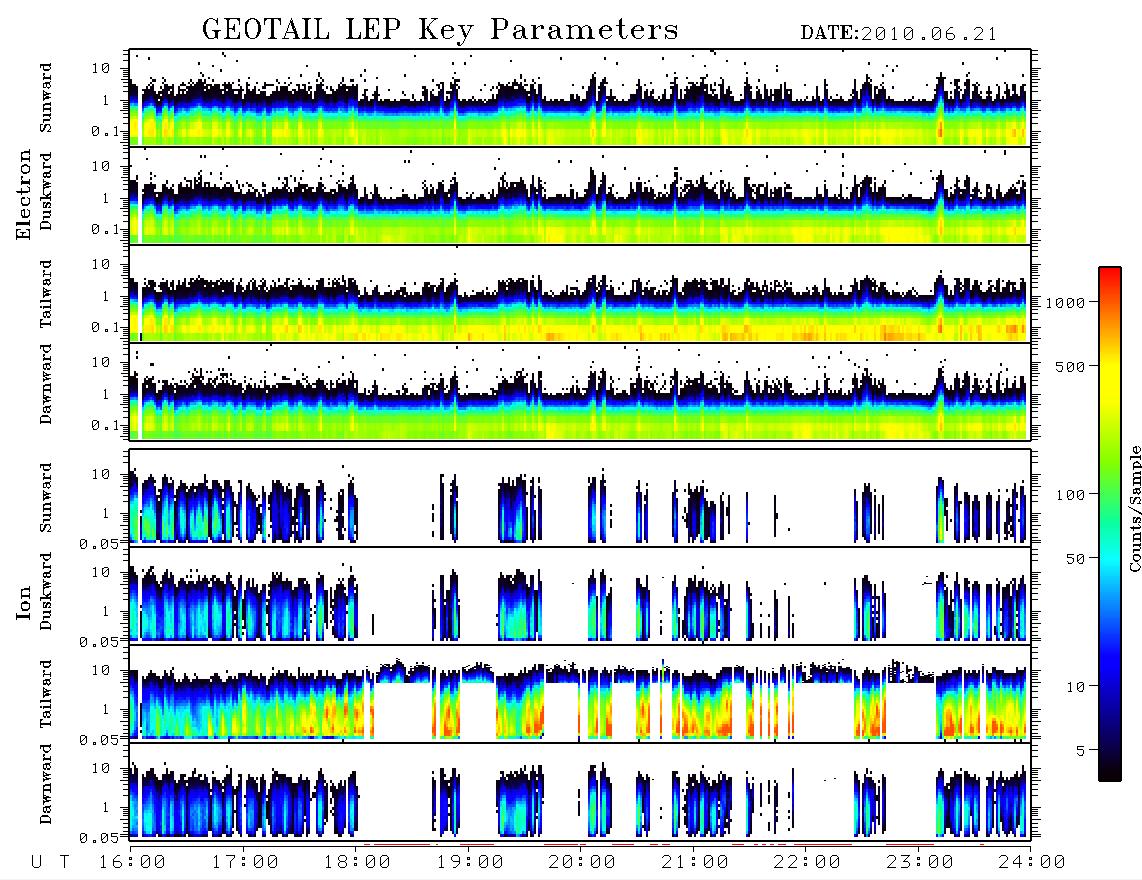Viewport: 1142px width, 880px height.
Task: Click the "Ion" group axis label
Action: tap(23, 603)
